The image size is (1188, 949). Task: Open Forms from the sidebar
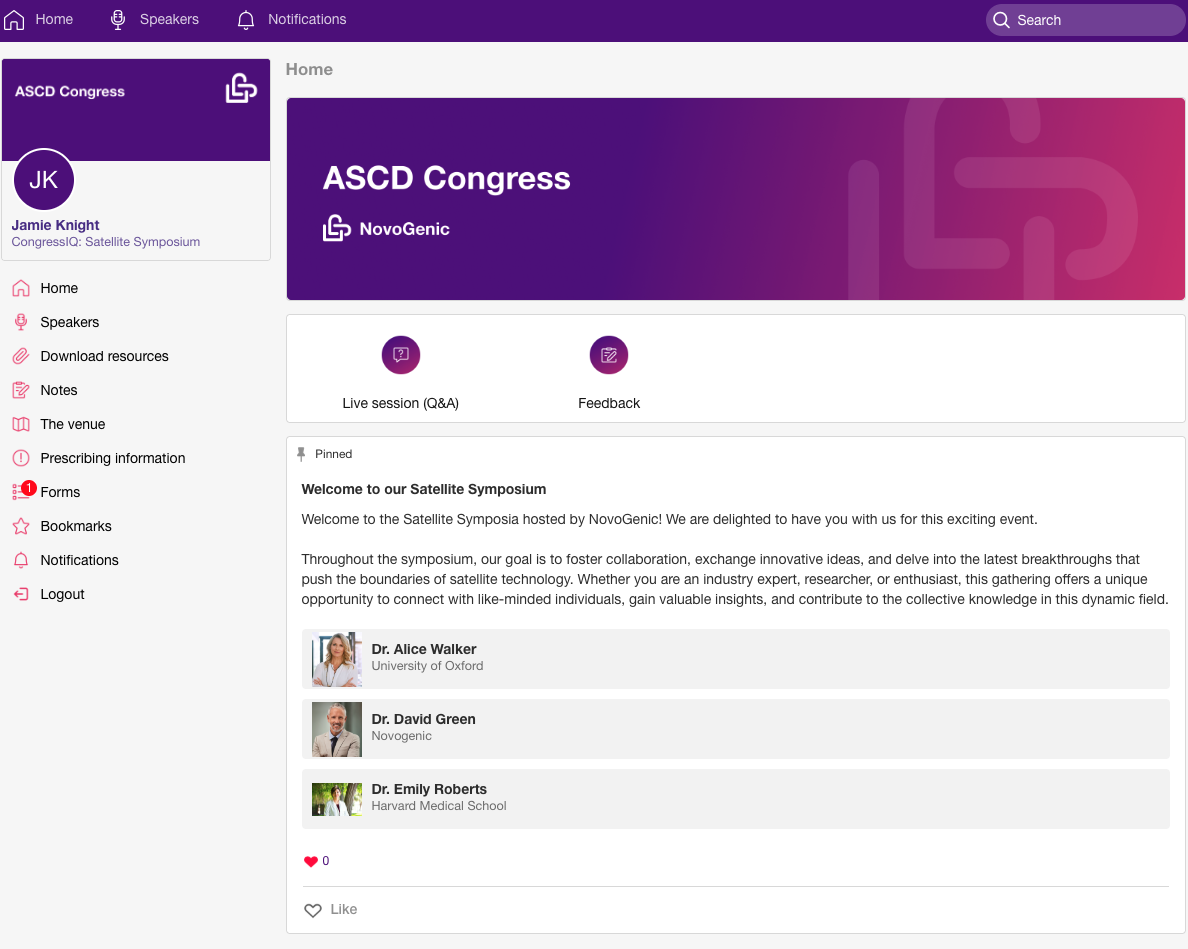[x=61, y=492]
